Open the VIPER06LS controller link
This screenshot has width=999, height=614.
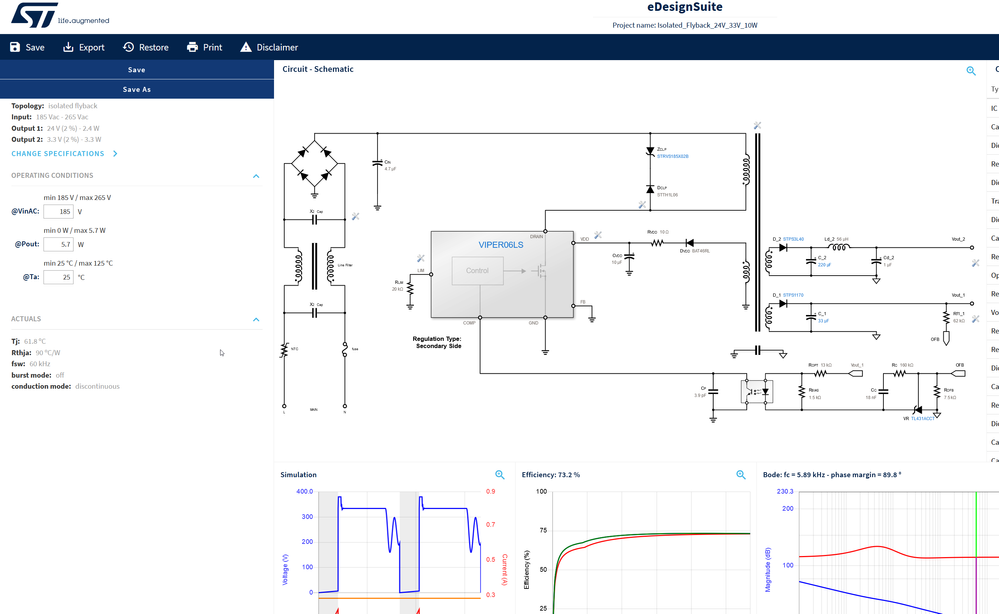point(501,245)
